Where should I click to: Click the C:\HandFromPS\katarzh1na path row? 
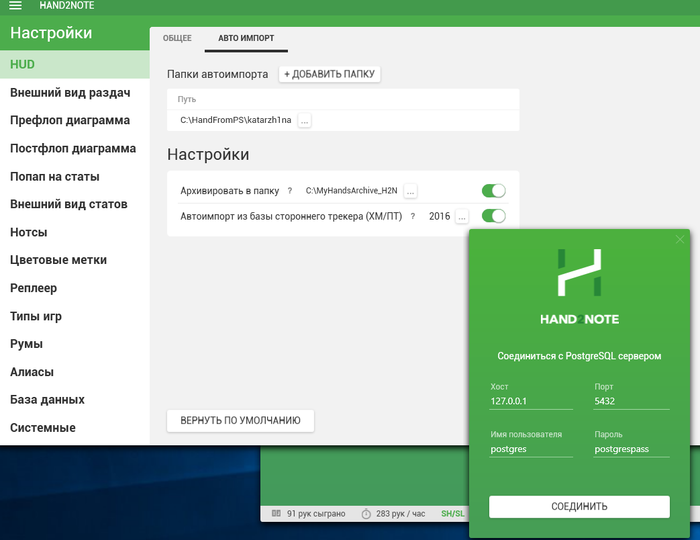[x=343, y=120]
